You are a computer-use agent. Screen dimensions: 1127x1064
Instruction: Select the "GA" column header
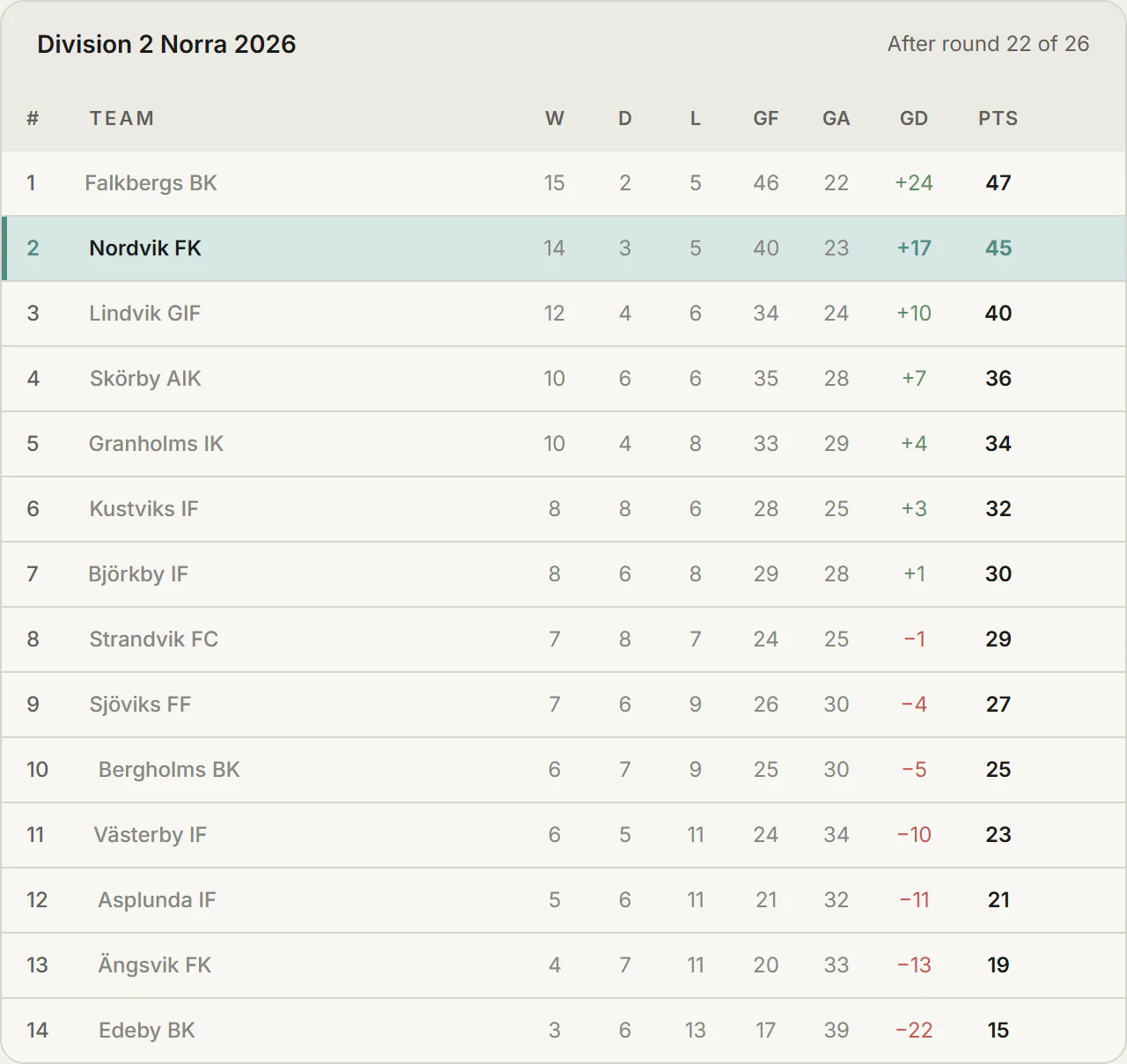836,118
